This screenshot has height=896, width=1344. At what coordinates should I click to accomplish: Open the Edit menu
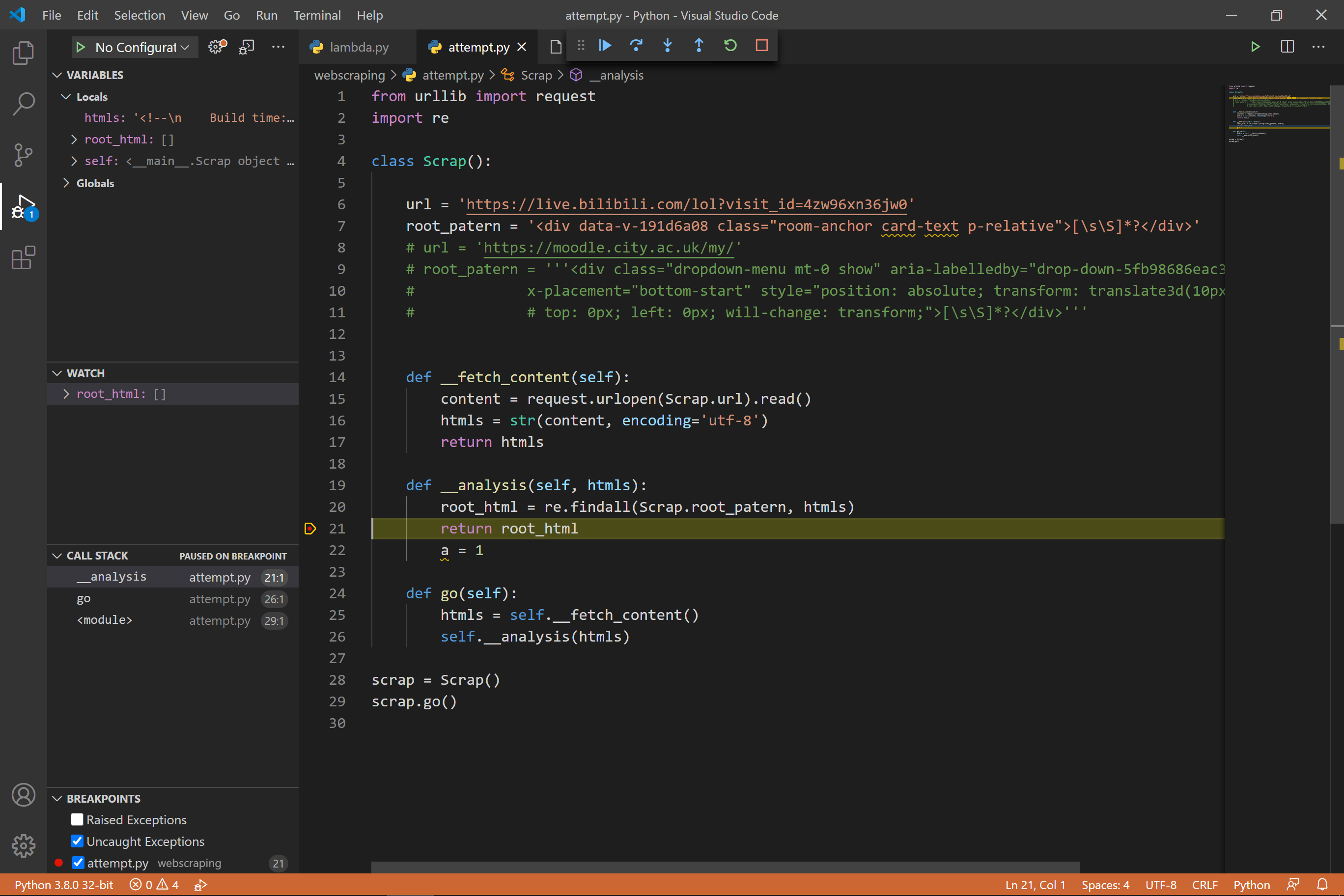[x=87, y=15]
